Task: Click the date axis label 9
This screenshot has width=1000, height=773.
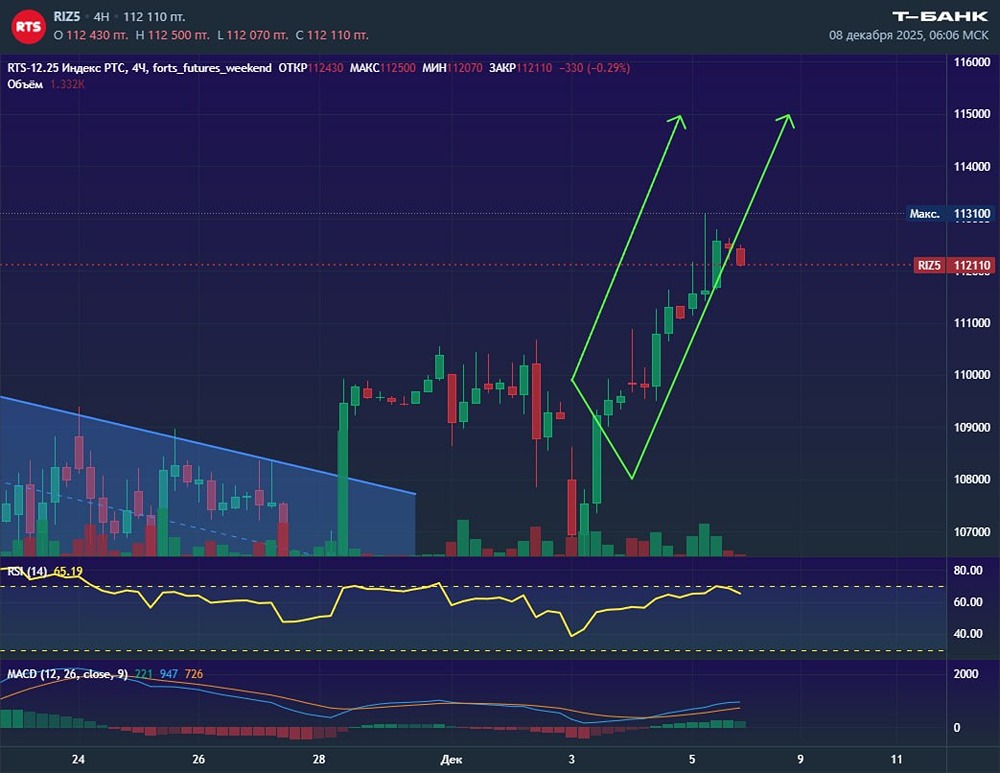Action: [800, 759]
